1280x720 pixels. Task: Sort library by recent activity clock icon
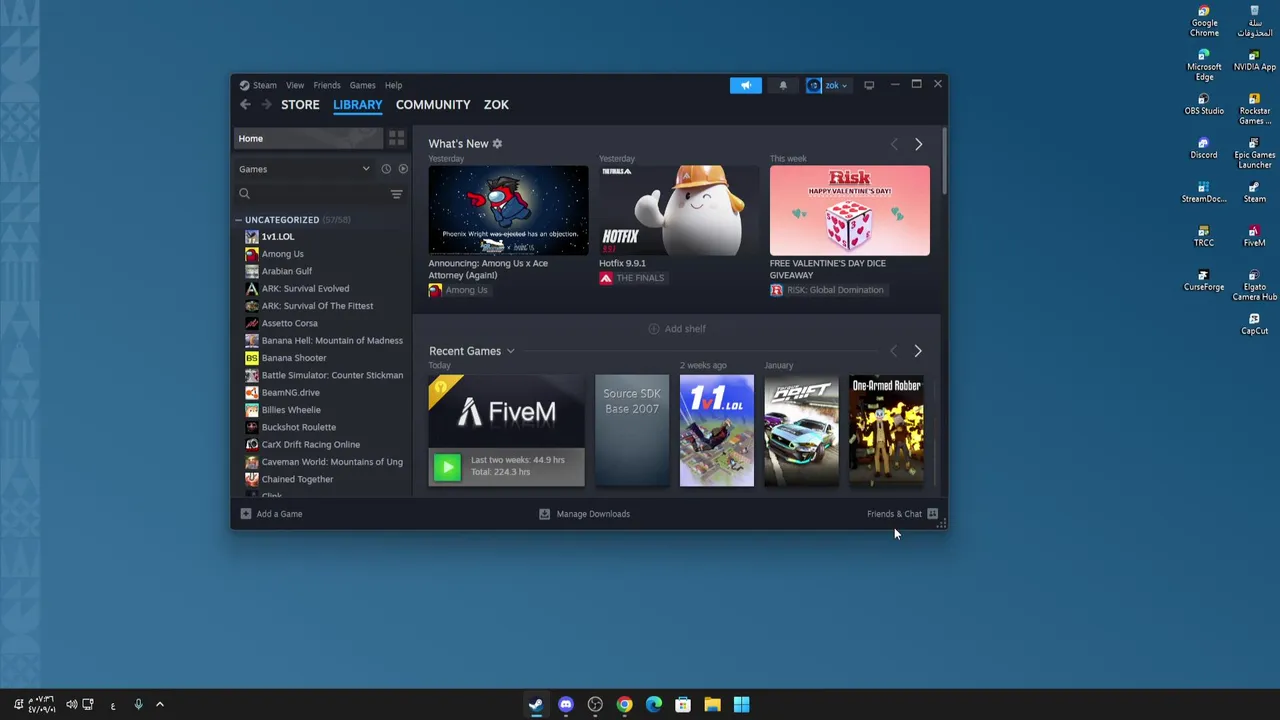pos(386,169)
